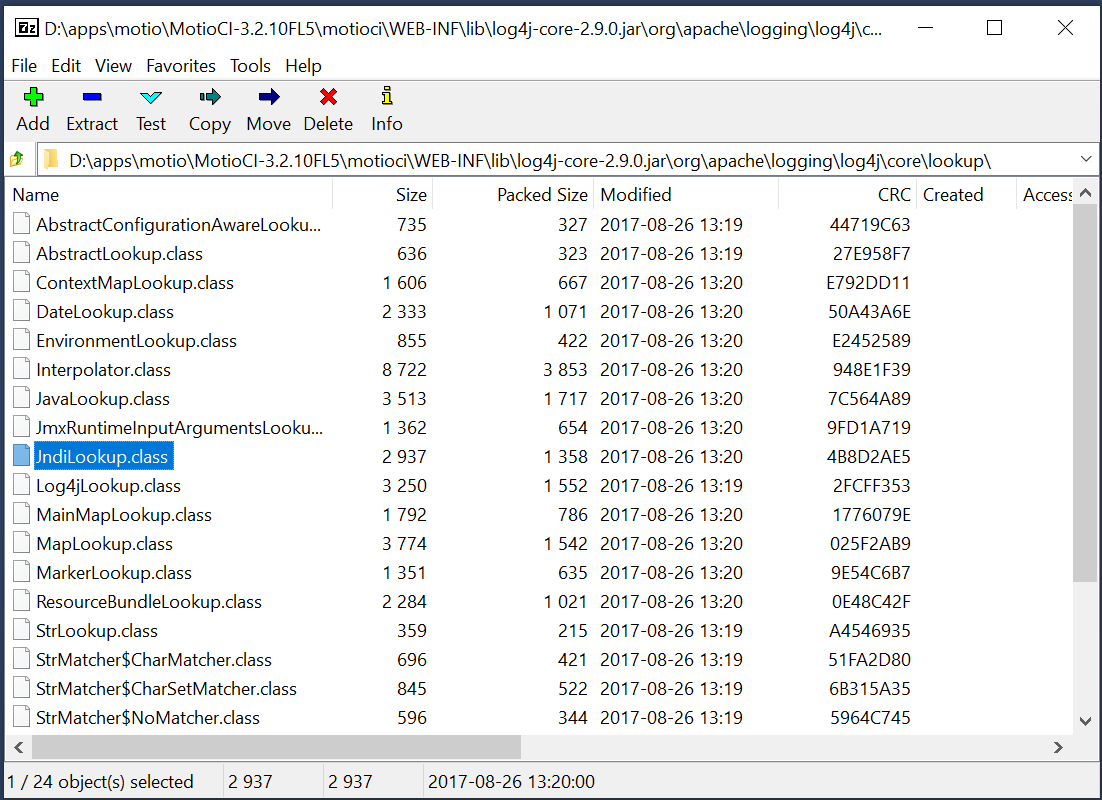This screenshot has width=1102, height=800.
Task: Click file icon of StrLookup.class
Action: (22, 630)
